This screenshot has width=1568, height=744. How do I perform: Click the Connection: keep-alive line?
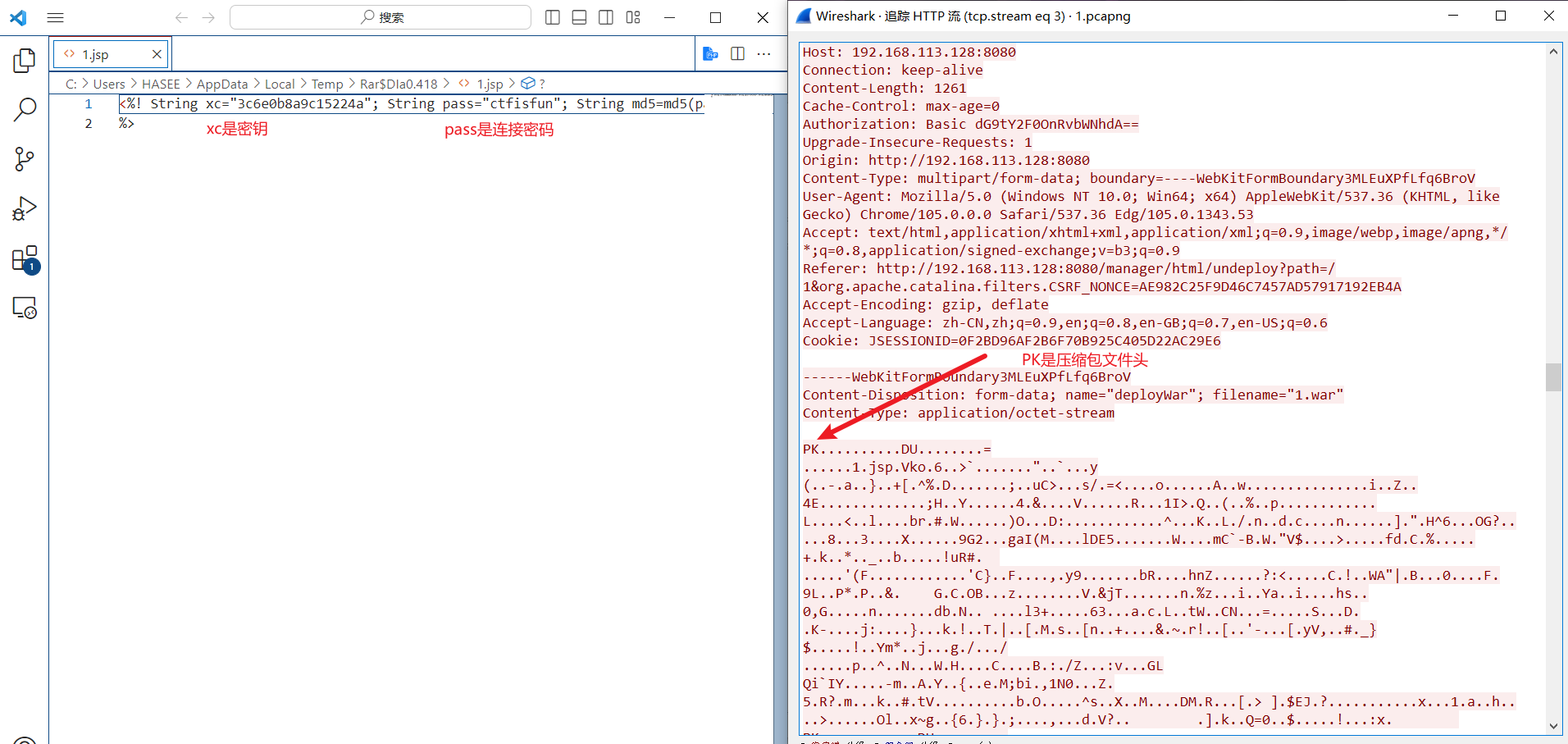pyautogui.click(x=892, y=71)
